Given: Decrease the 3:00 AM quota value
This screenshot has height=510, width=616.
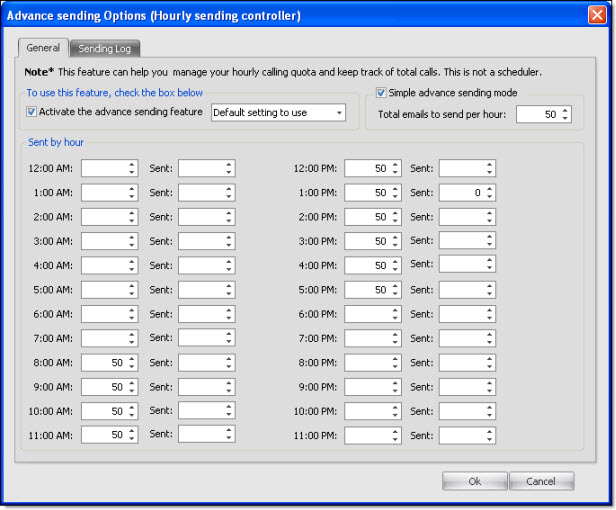Looking at the screenshot, I should coord(132,245).
